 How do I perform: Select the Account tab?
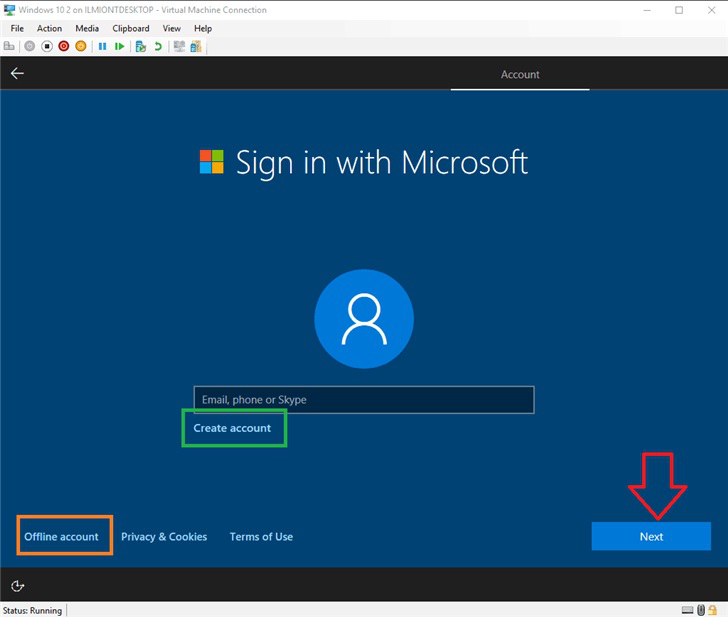(519, 74)
